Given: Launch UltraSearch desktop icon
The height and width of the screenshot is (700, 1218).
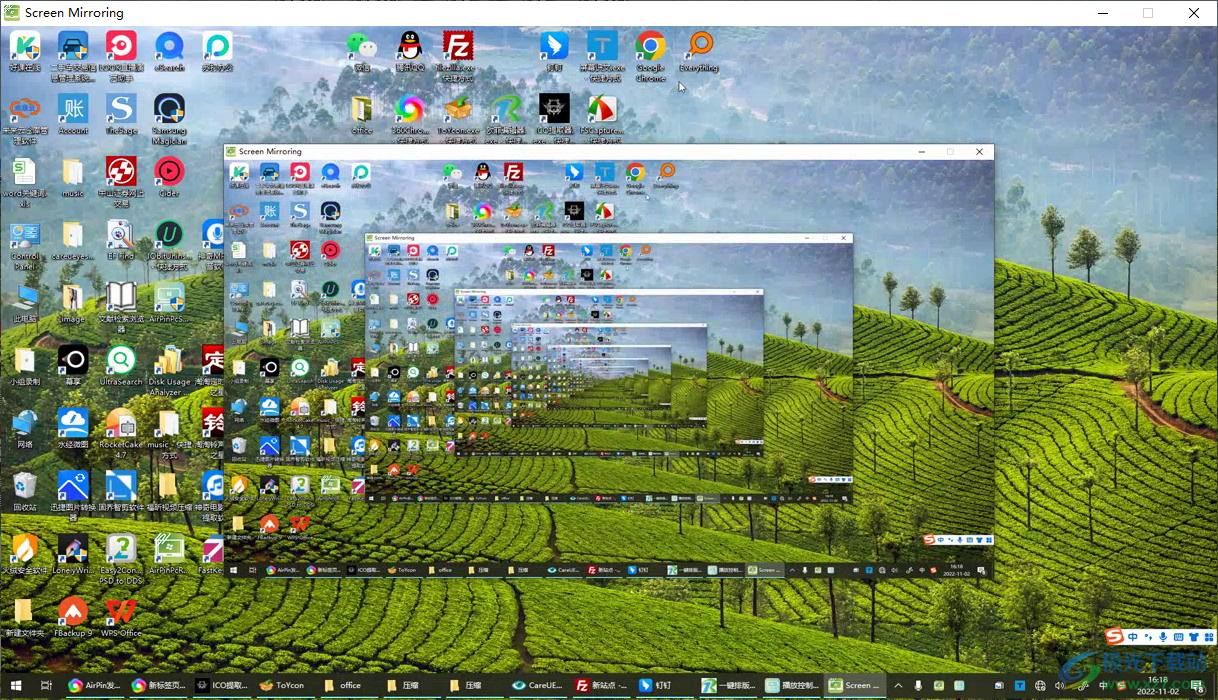Looking at the screenshot, I should pyautogui.click(x=121, y=360).
